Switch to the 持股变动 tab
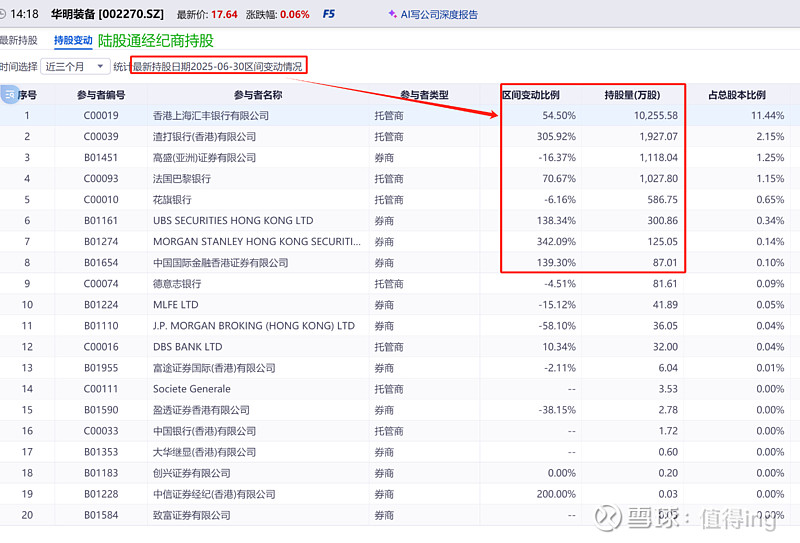The width and height of the screenshot is (800, 543). point(73,40)
